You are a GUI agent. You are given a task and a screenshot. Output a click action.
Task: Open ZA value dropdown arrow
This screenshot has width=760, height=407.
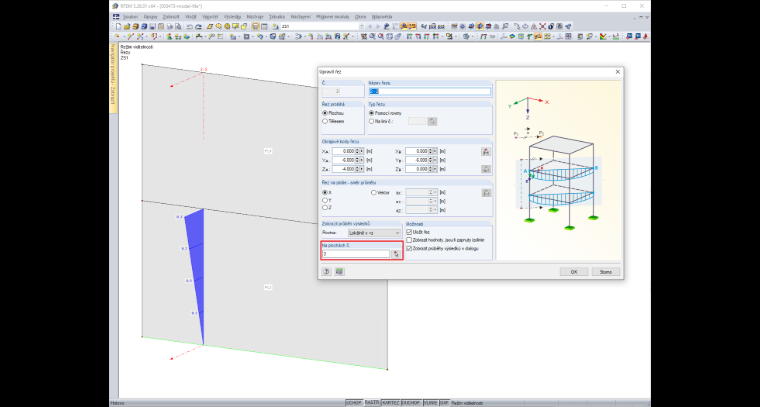[362, 169]
